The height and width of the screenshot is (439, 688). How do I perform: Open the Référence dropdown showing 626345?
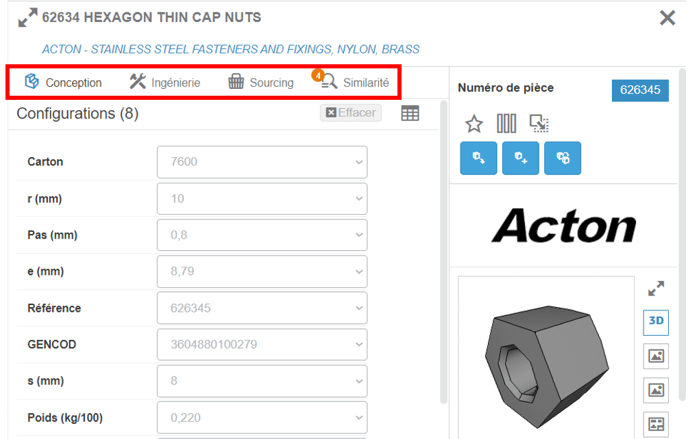262,308
